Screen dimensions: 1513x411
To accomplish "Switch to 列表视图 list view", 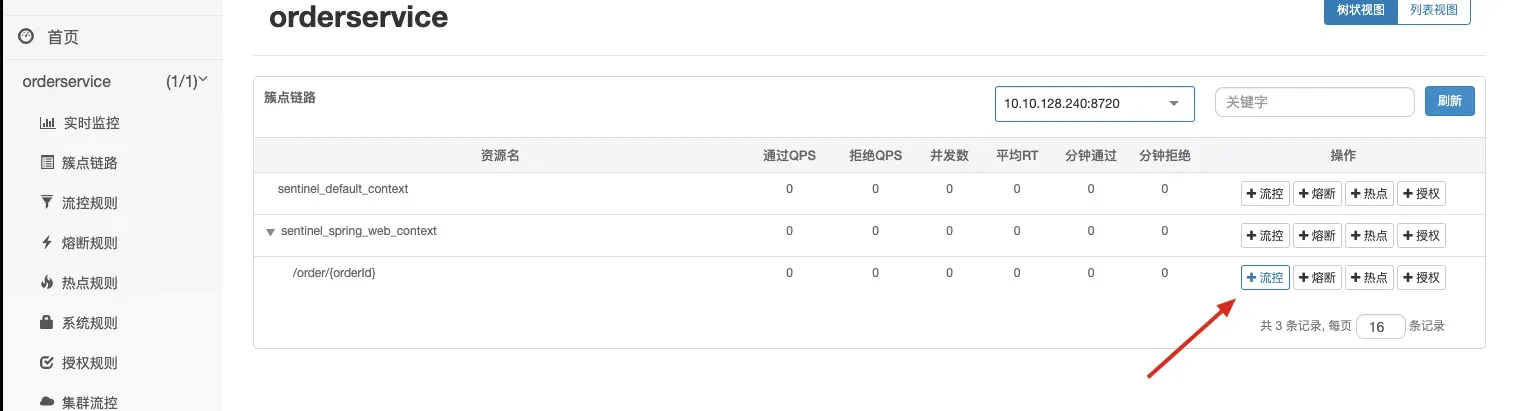I will [1434, 11].
